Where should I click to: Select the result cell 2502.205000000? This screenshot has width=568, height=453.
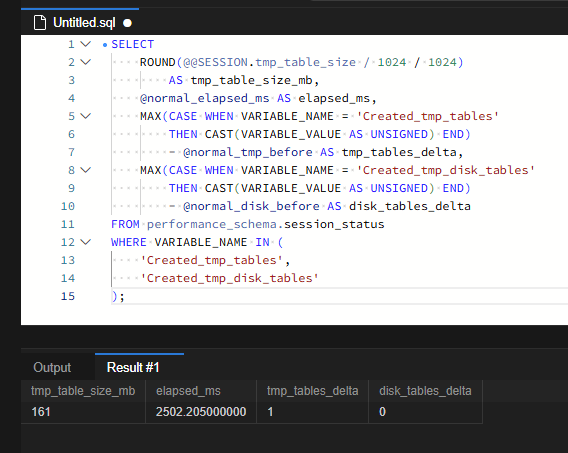pos(201,412)
